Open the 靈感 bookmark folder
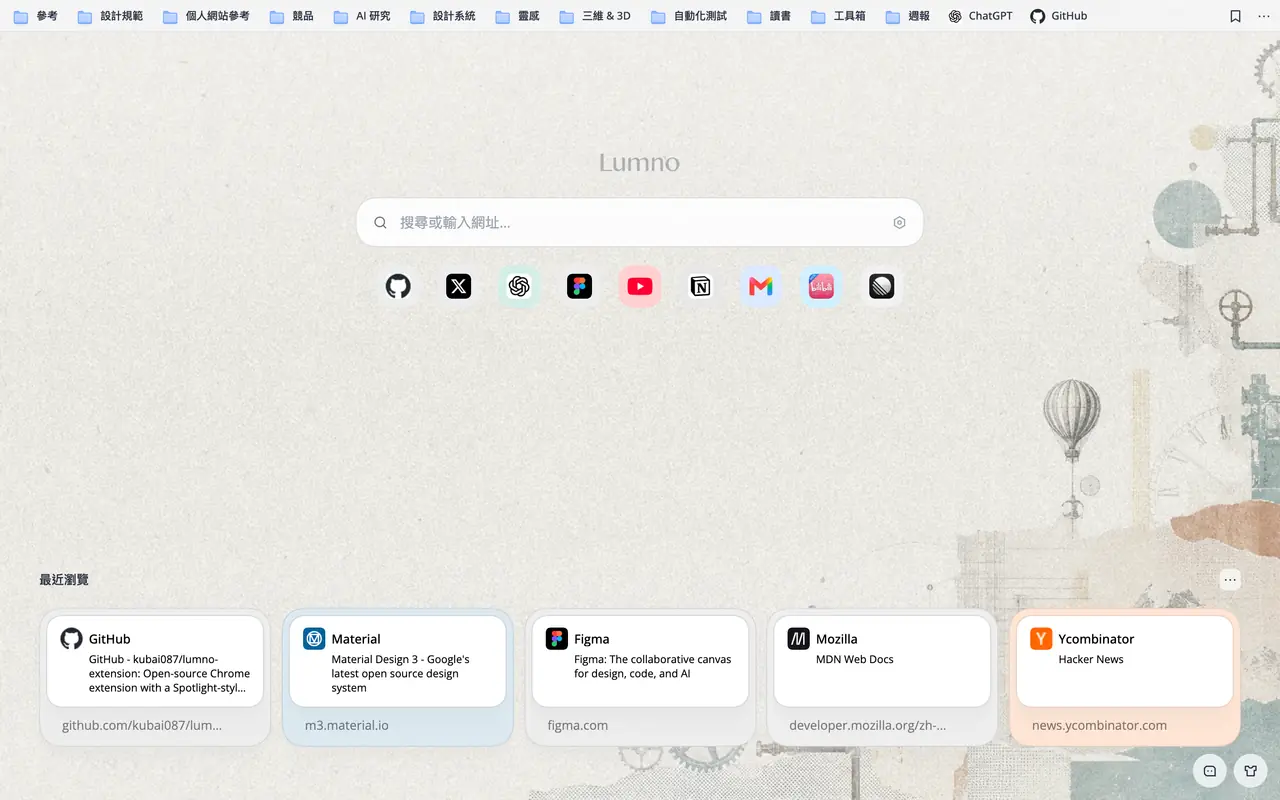 tap(518, 16)
